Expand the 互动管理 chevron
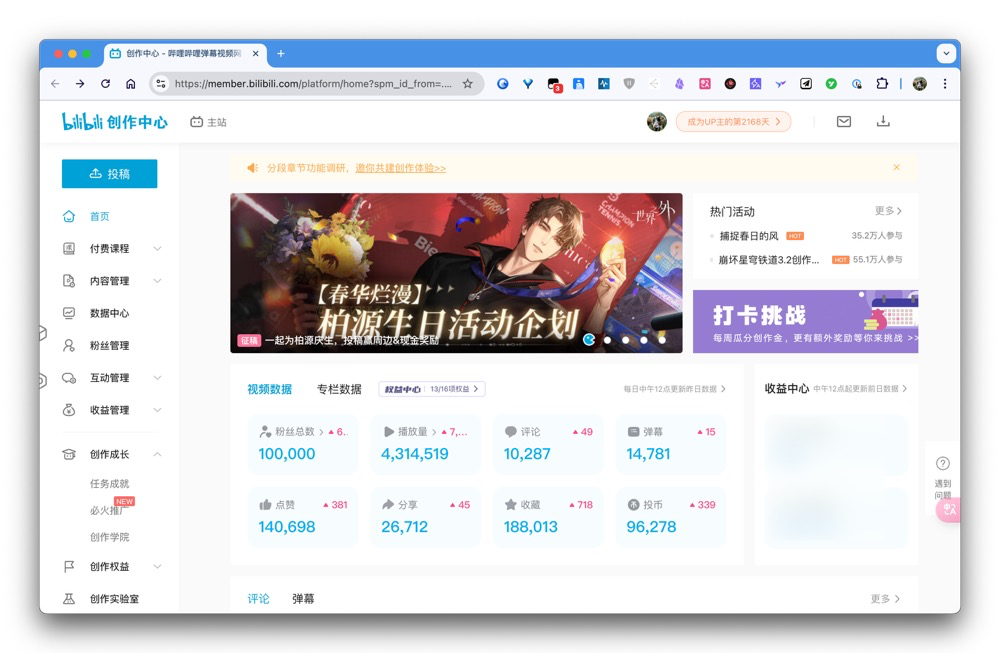1000x653 pixels. [158, 378]
